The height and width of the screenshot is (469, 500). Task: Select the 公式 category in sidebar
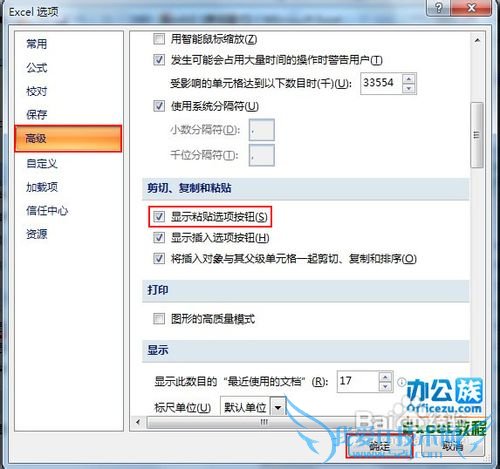pyautogui.click(x=37, y=68)
